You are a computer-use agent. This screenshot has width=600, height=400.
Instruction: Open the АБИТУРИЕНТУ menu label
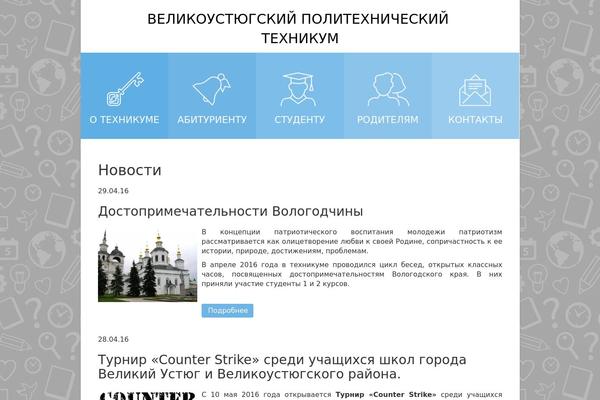[x=212, y=120]
